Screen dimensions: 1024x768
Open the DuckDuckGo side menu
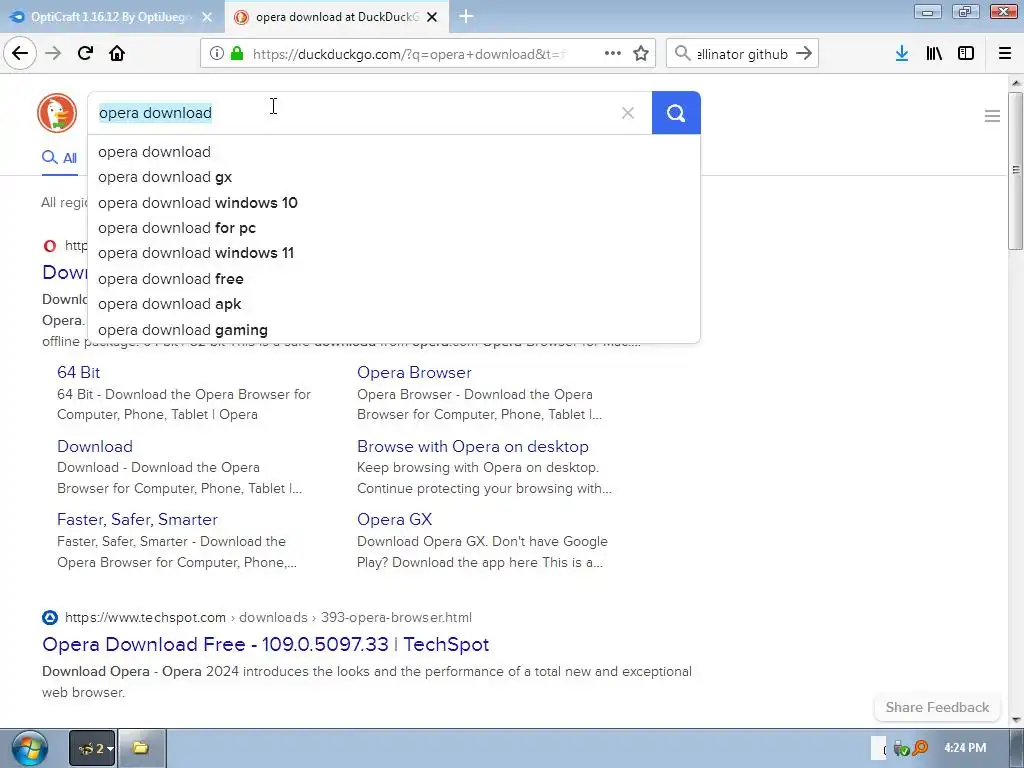point(992,116)
